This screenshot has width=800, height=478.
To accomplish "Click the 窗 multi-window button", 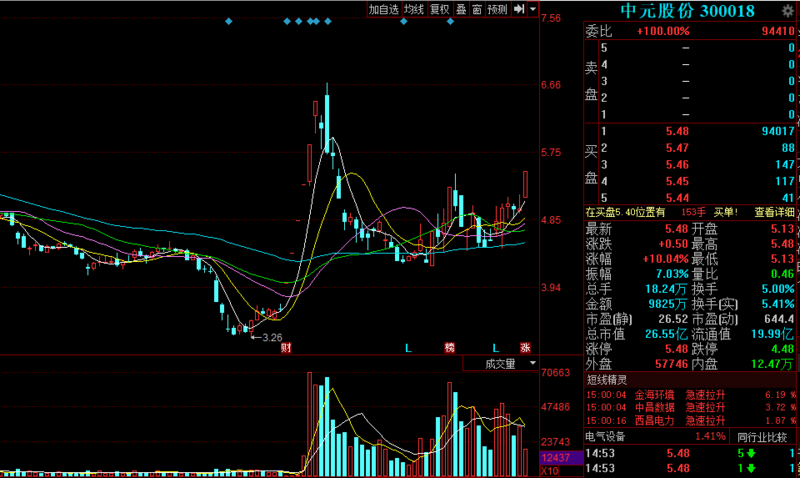I will click(477, 9).
